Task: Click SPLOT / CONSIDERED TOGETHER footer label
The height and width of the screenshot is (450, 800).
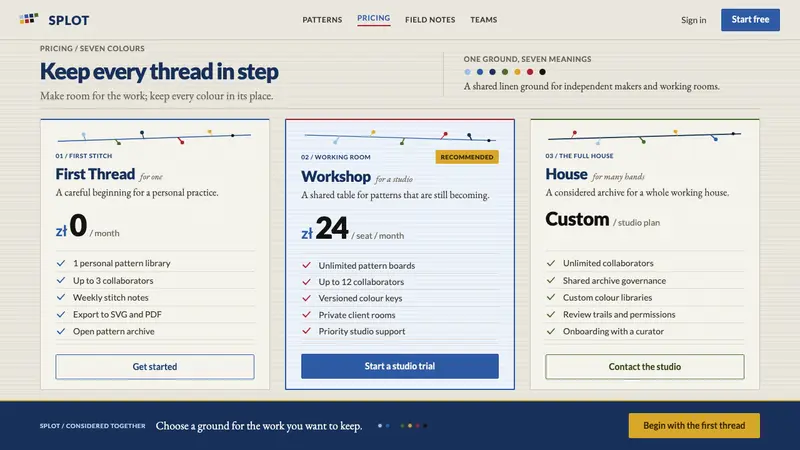Action: tap(92, 426)
